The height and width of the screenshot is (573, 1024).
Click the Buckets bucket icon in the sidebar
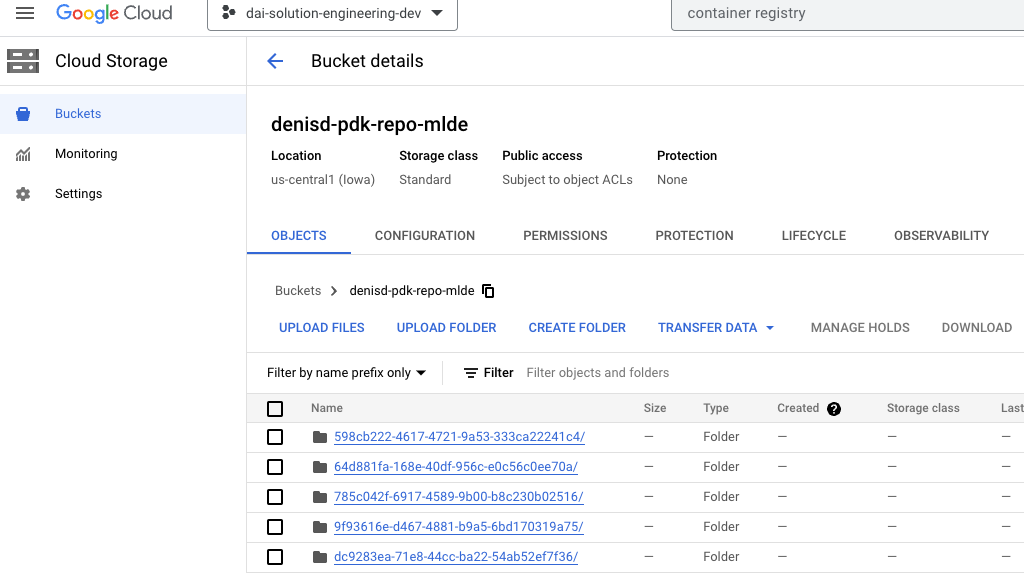tap(23, 114)
